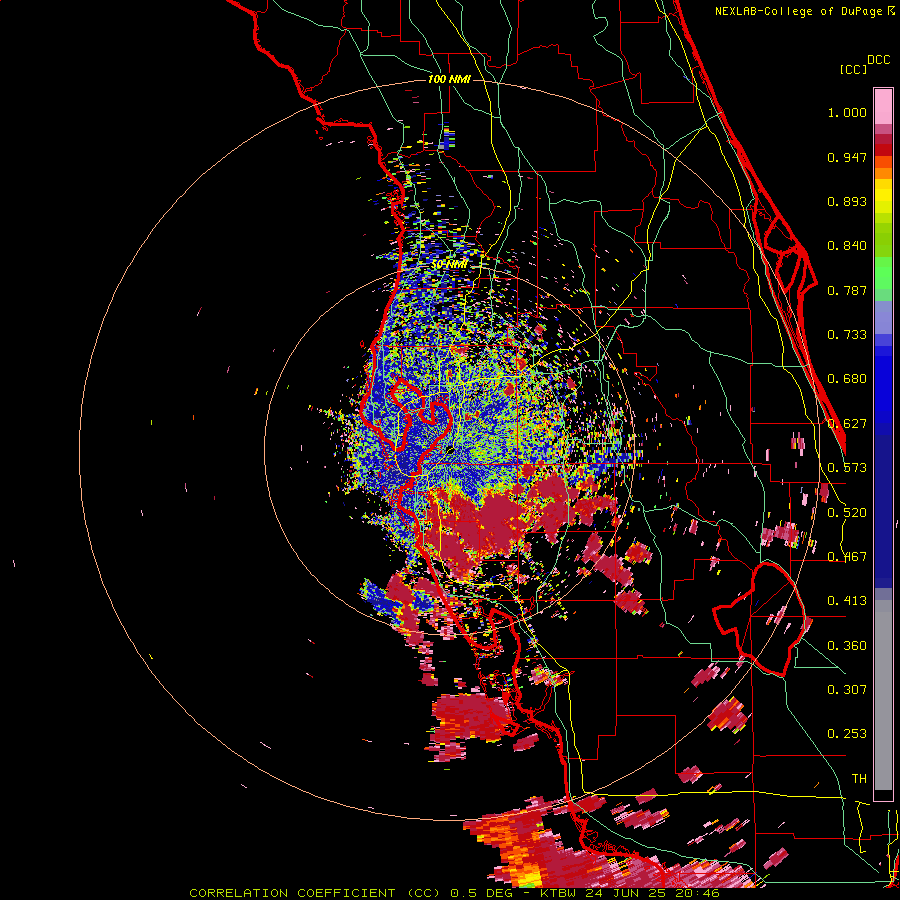Pick the gray segment of the color bar
900x900 pixels.
pos(883,695)
